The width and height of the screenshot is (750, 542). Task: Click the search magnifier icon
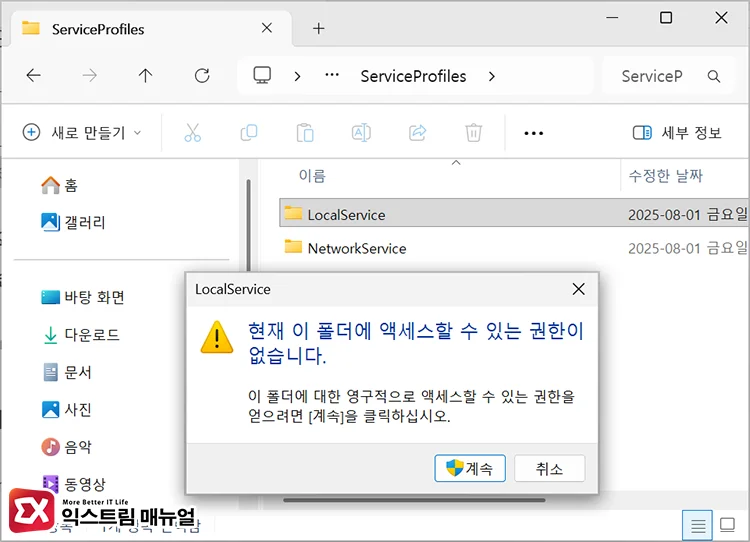pos(714,76)
